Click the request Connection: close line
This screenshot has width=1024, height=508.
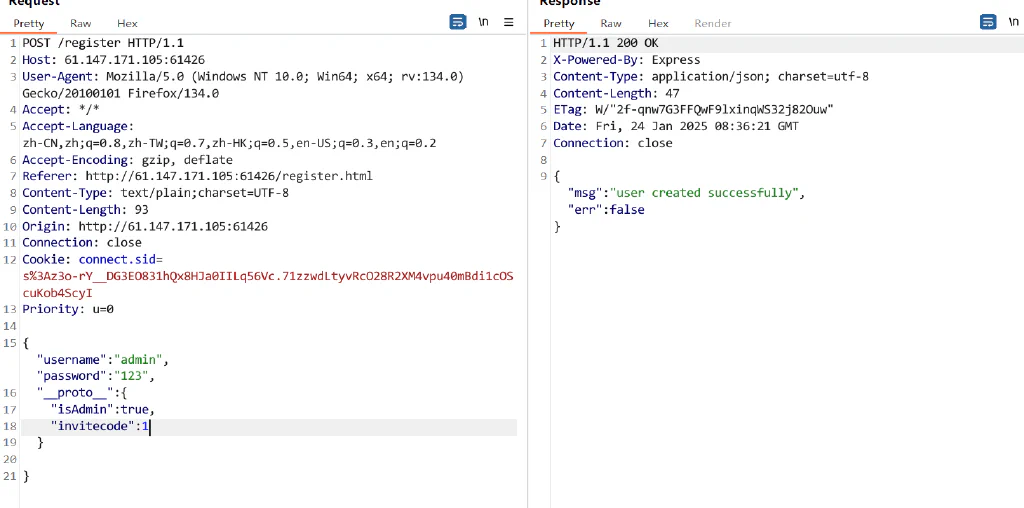82,243
